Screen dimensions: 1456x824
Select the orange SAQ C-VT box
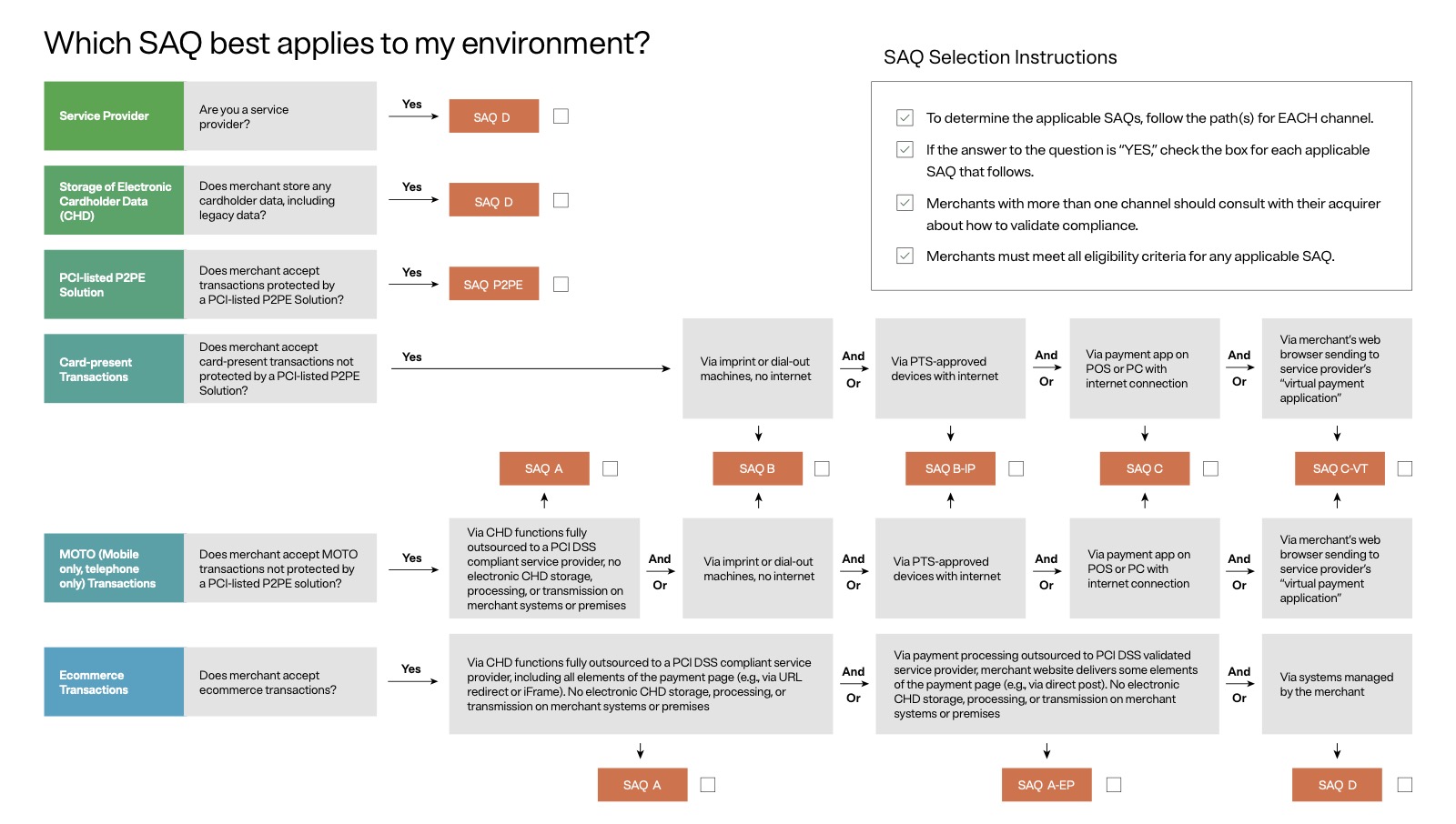coord(1340,468)
